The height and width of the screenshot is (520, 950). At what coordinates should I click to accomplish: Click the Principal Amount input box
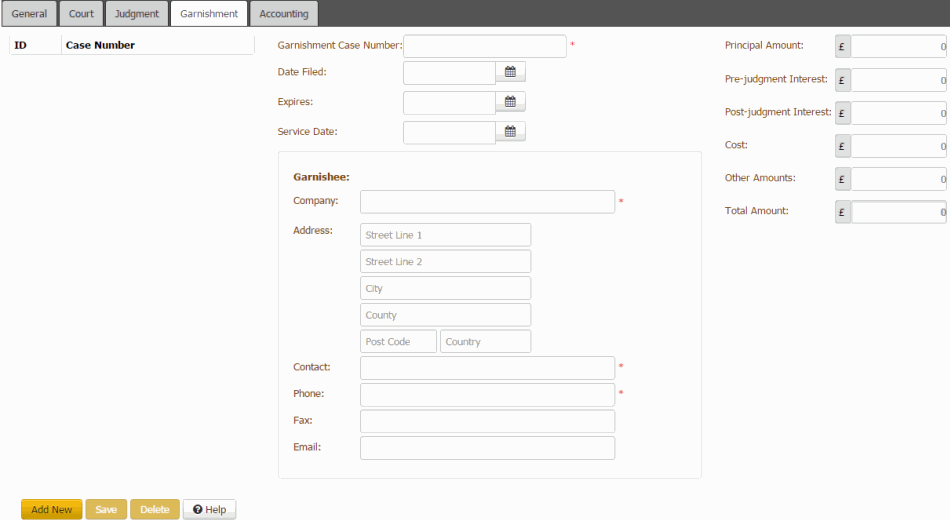click(898, 46)
